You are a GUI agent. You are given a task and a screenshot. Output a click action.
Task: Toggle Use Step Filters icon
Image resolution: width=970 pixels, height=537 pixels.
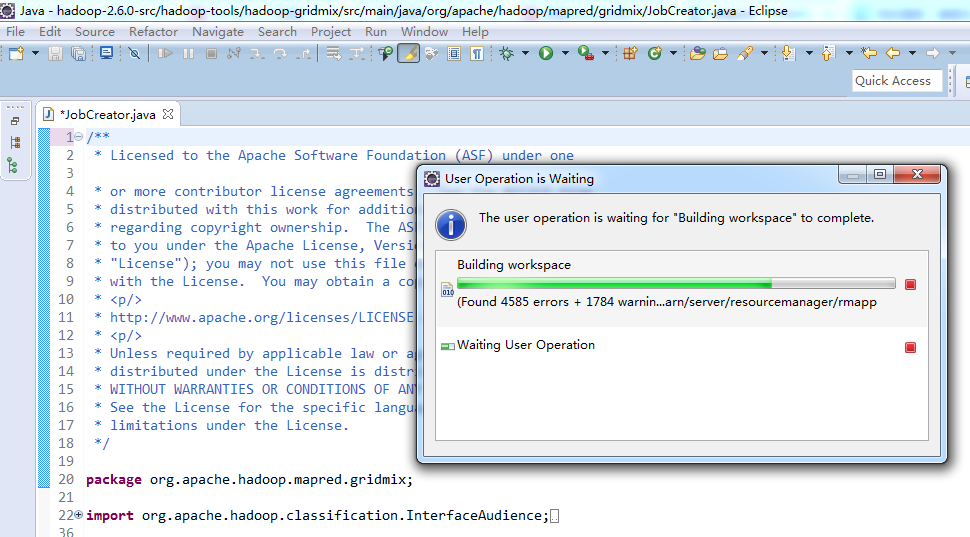tap(357, 54)
